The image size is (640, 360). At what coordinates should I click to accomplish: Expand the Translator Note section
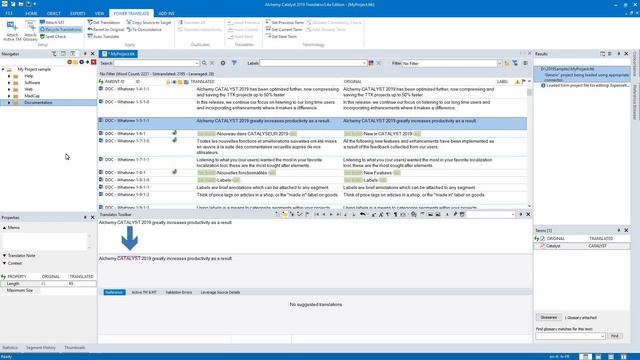pyautogui.click(x=4, y=256)
